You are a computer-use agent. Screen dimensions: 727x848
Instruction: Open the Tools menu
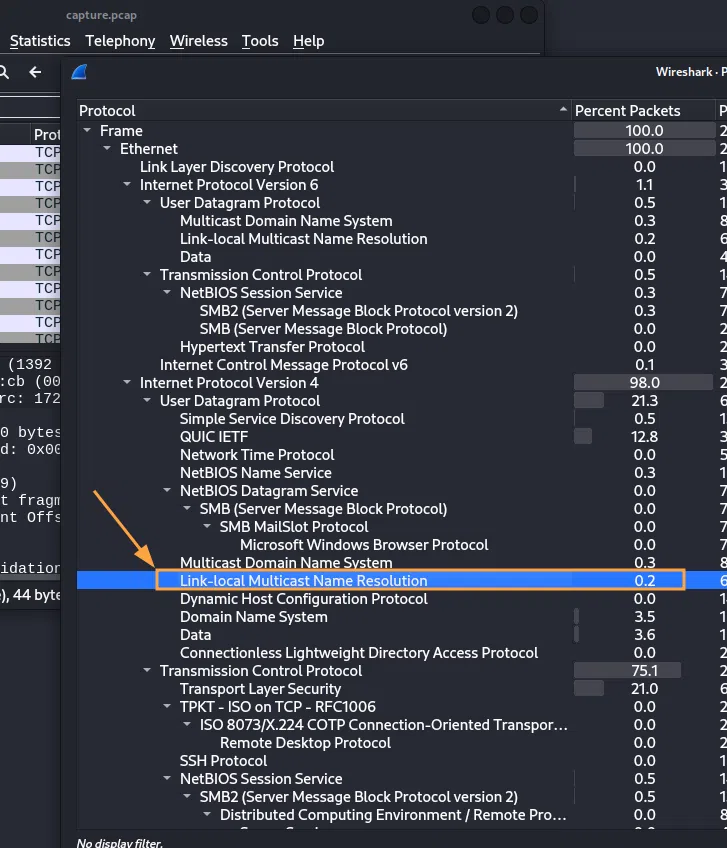coord(260,41)
